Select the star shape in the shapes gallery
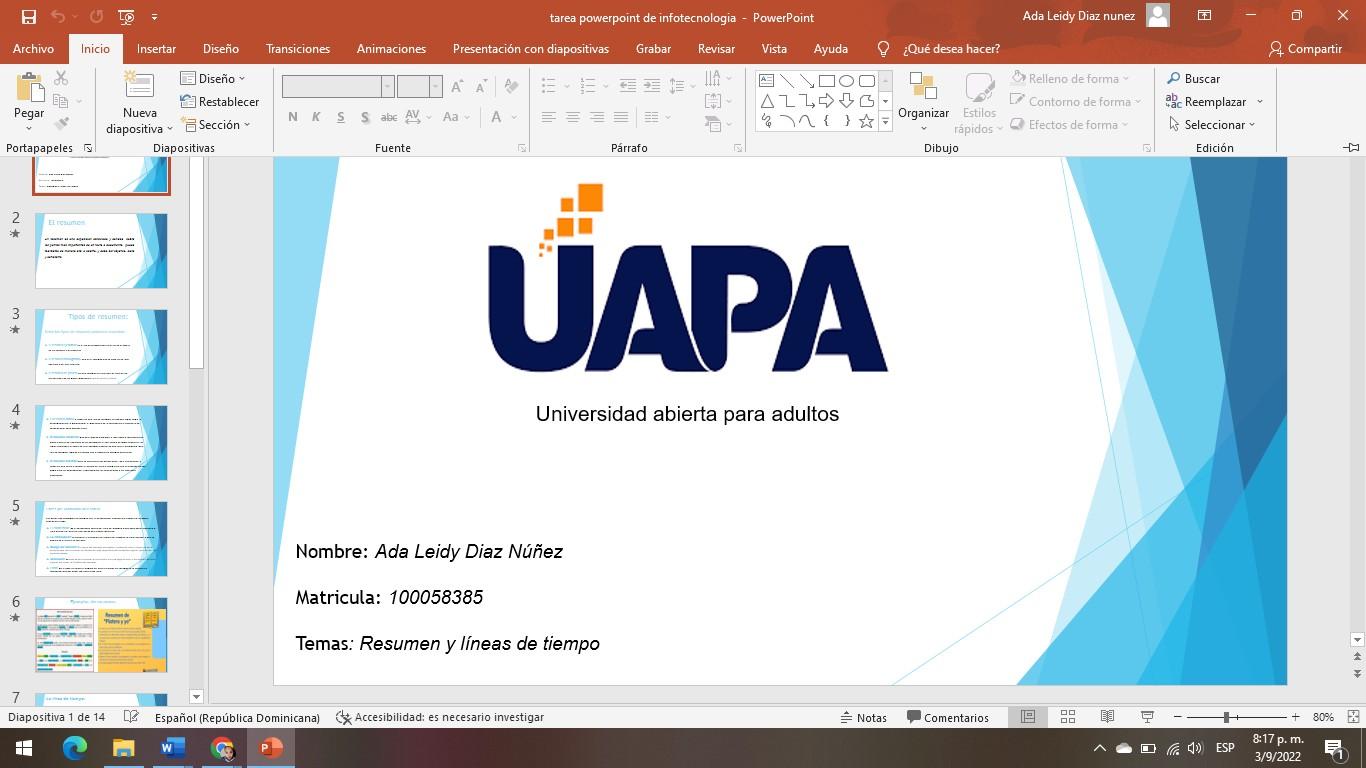The width and height of the screenshot is (1366, 768). 866,121
